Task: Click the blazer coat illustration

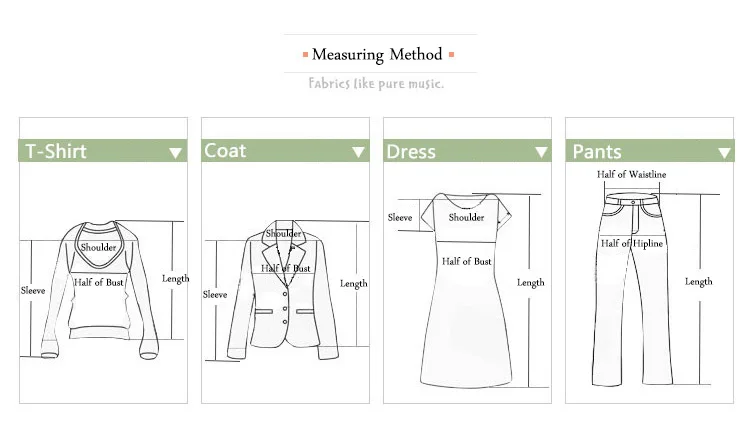Action: click(x=283, y=290)
